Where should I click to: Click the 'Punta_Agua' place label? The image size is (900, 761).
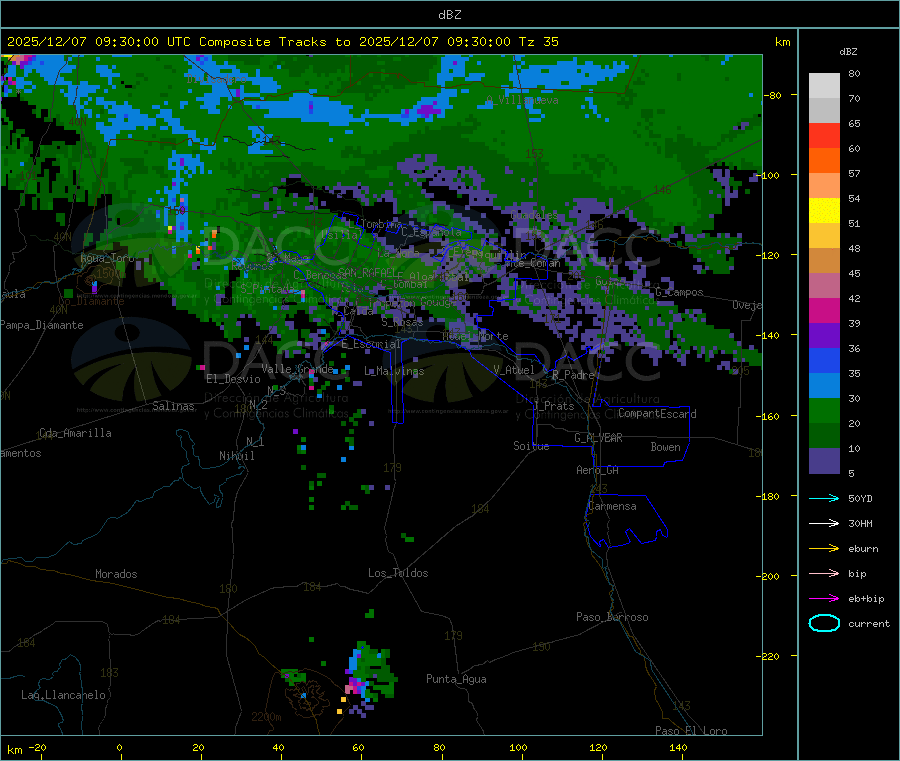(x=456, y=679)
